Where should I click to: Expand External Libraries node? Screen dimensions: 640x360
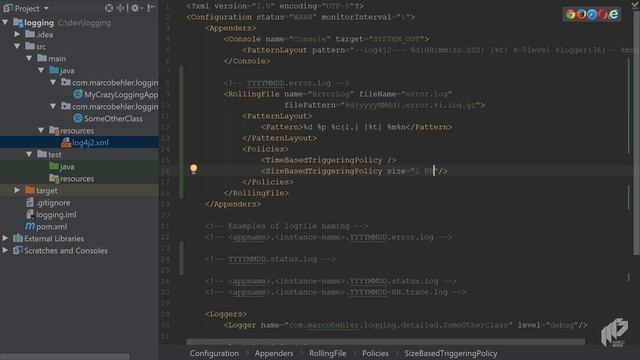(x=5, y=238)
